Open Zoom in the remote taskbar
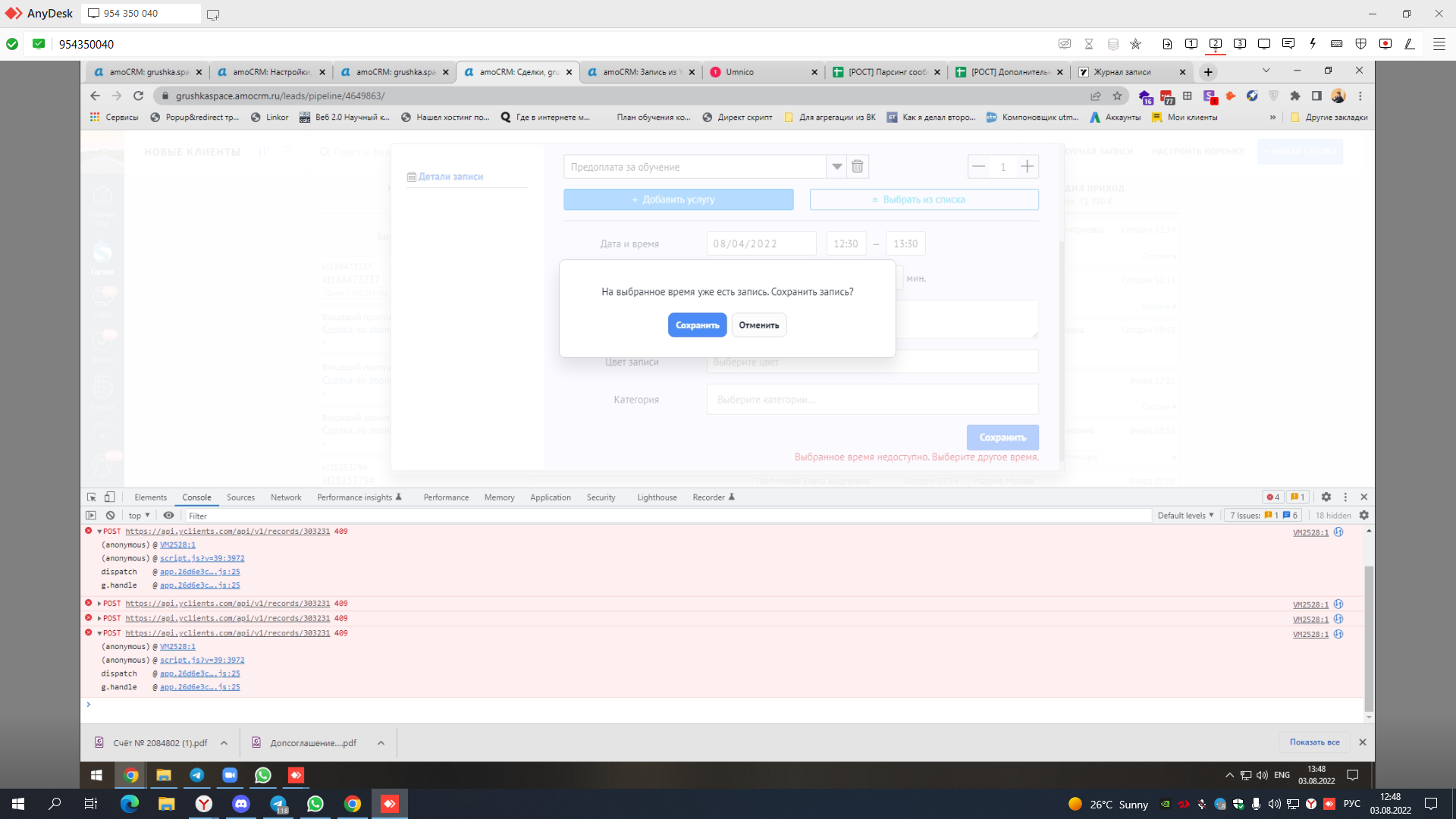The width and height of the screenshot is (1456, 819). point(230,775)
